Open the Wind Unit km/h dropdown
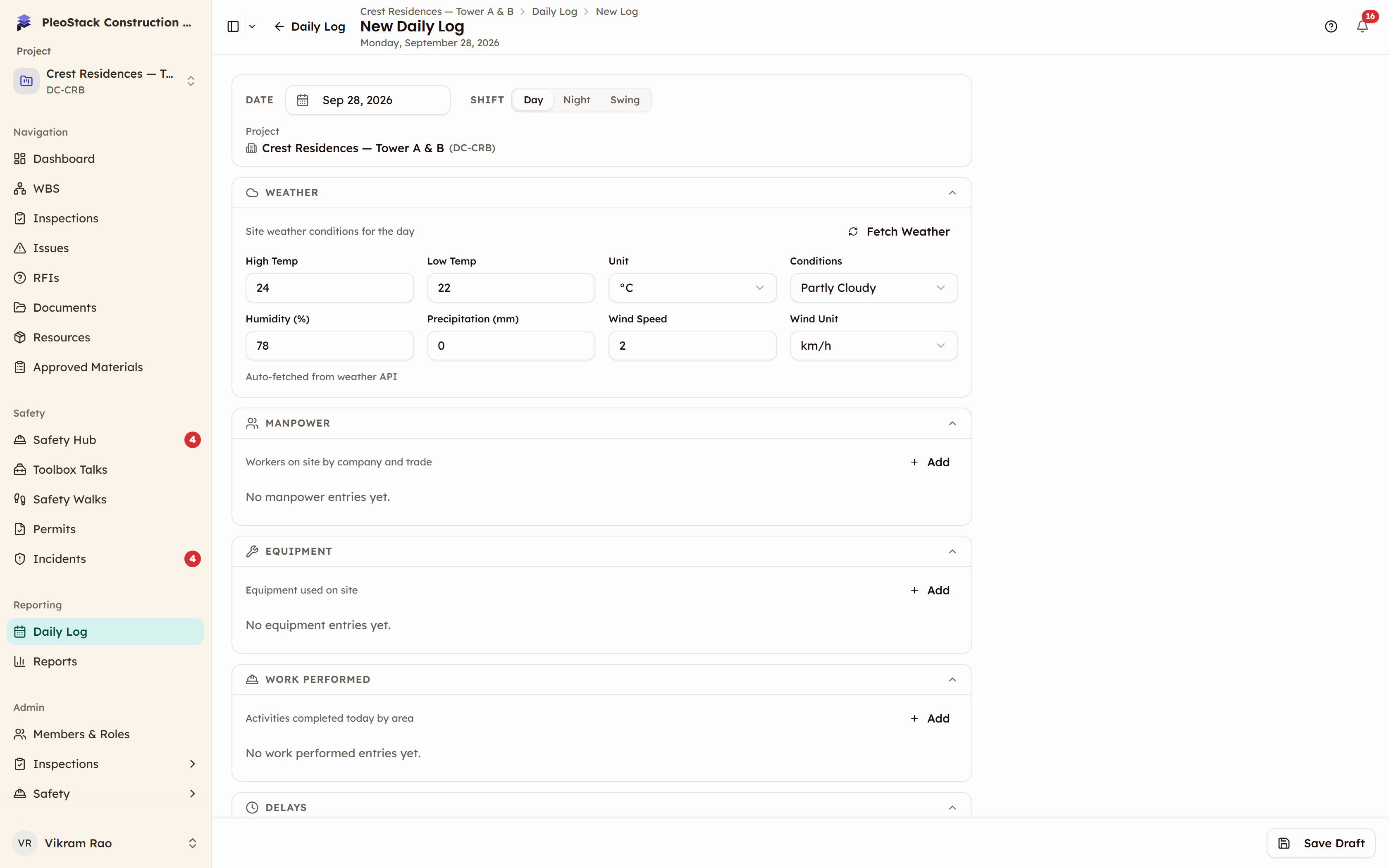Screen dimensions: 1389x868 (873, 346)
